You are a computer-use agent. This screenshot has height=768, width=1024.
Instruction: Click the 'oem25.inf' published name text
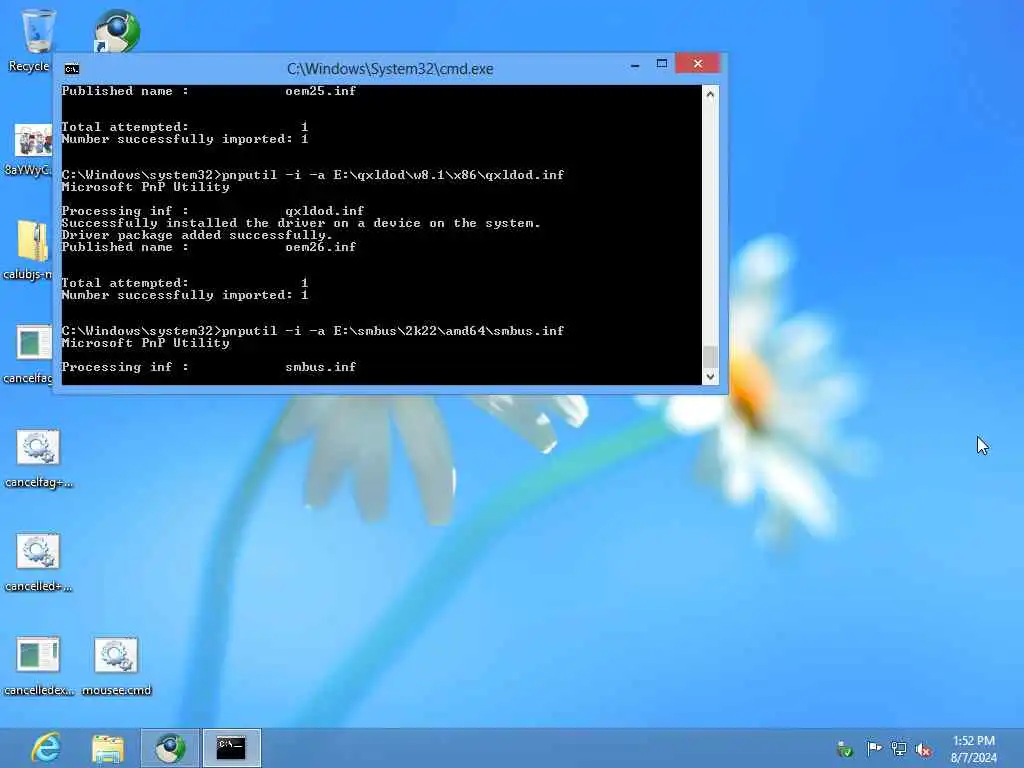[x=321, y=91]
